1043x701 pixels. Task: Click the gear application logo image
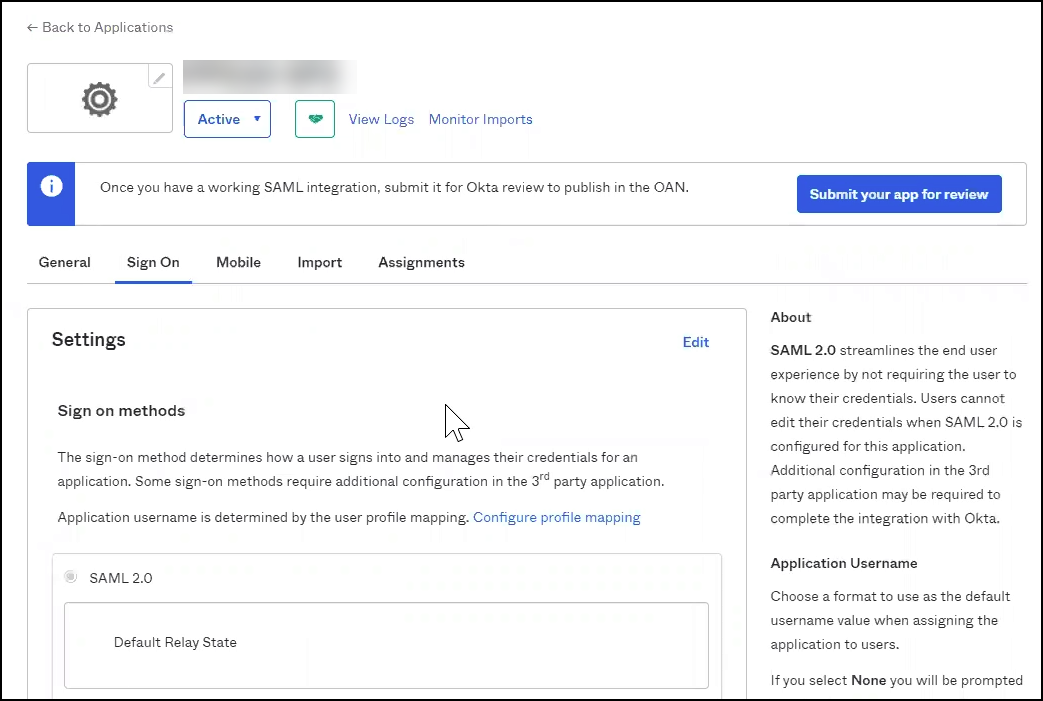pyautogui.click(x=99, y=99)
